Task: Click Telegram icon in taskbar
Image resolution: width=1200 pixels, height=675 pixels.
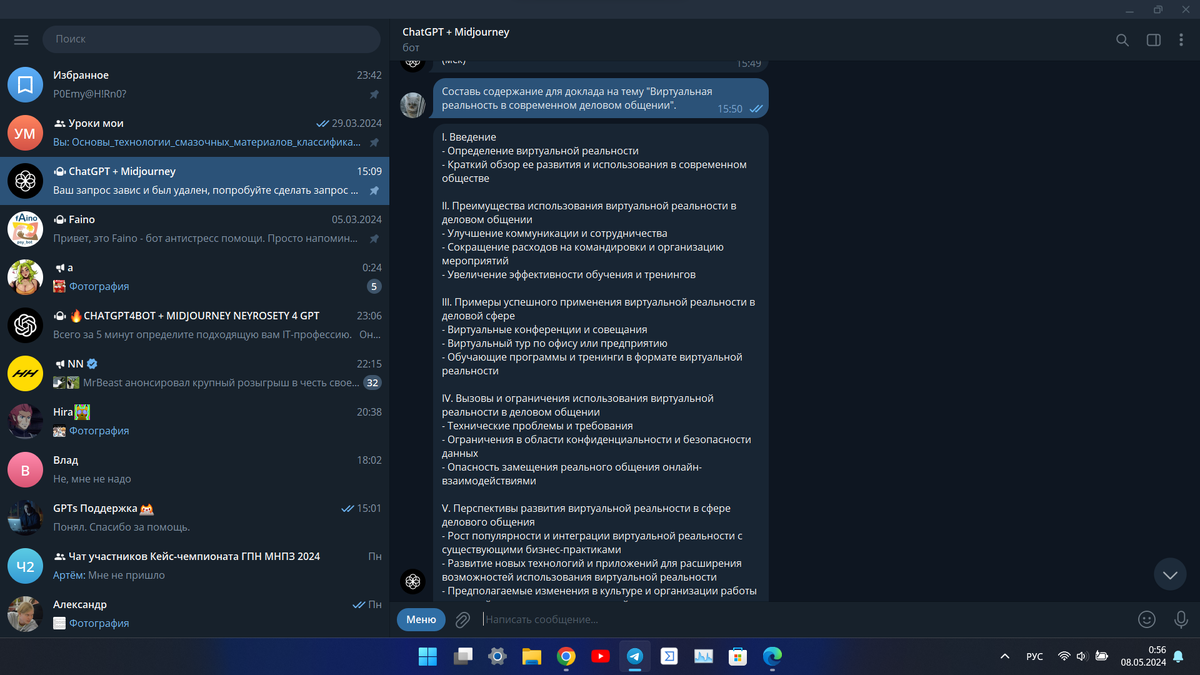Action: (x=635, y=656)
